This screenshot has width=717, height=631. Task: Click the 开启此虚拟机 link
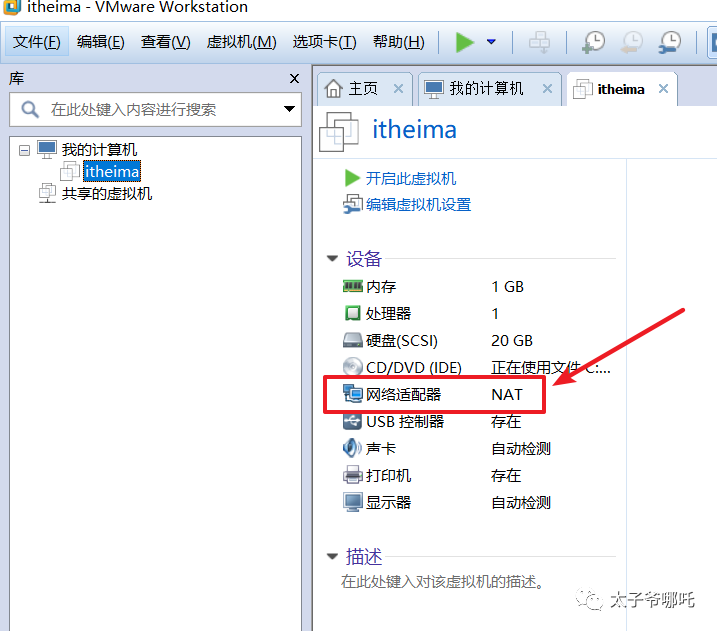[411, 178]
